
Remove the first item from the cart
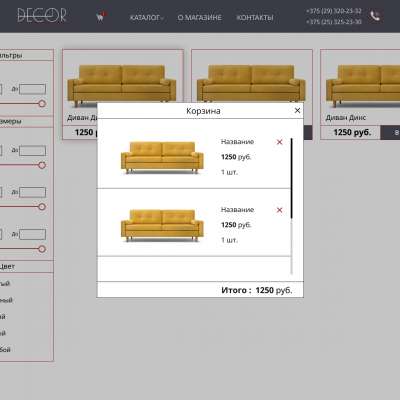pyautogui.click(x=279, y=142)
